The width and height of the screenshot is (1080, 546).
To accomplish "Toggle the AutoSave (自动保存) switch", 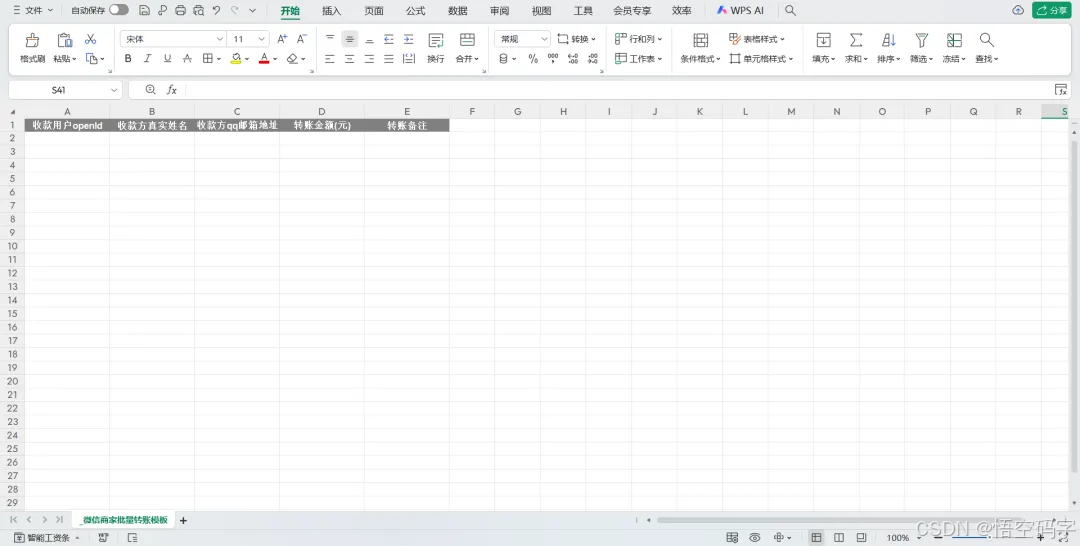I will pyautogui.click(x=118, y=10).
